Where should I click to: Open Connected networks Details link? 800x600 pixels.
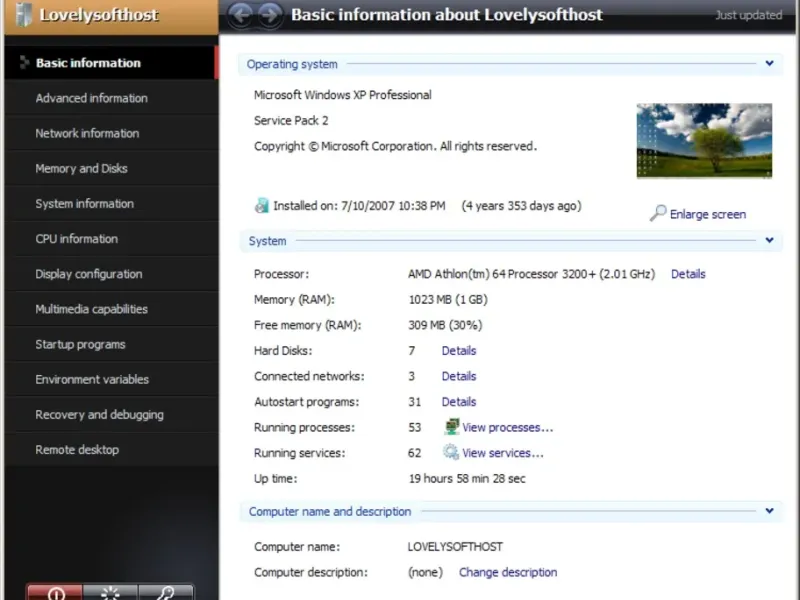pos(459,376)
